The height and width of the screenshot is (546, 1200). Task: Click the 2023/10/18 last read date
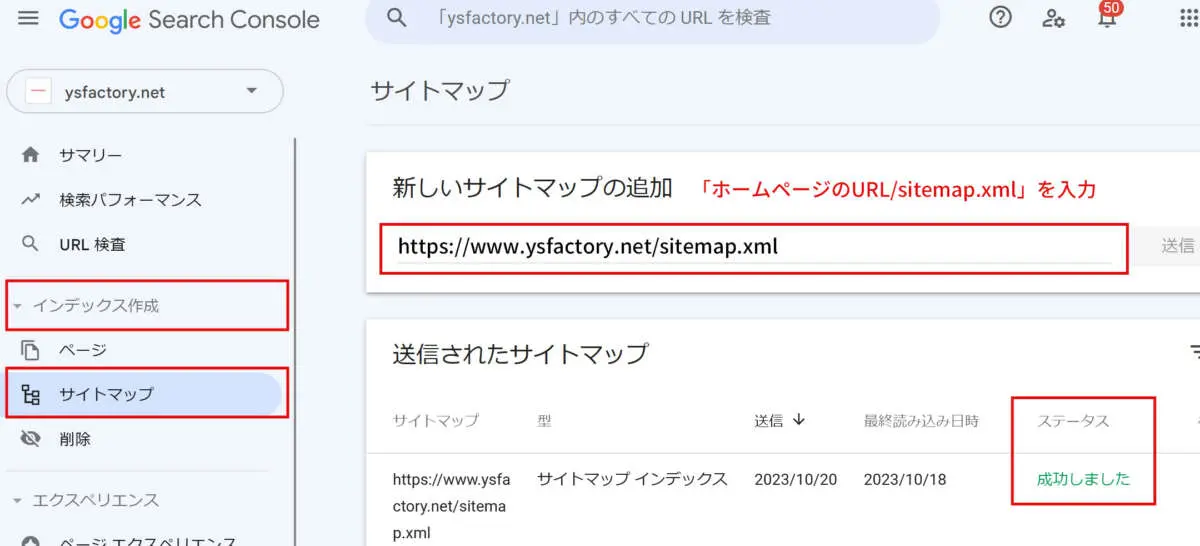point(905,480)
